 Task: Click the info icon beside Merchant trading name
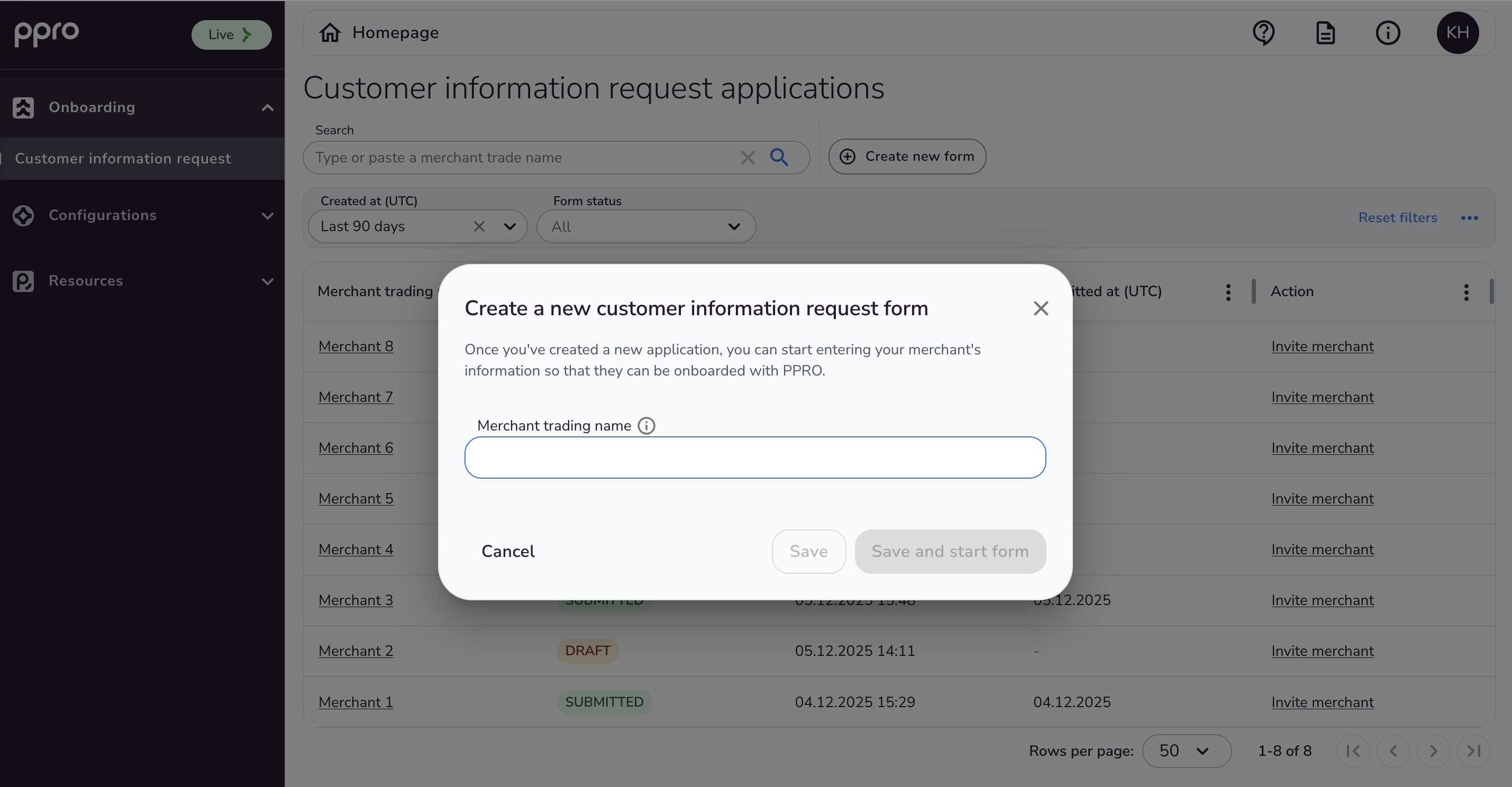[x=646, y=425]
